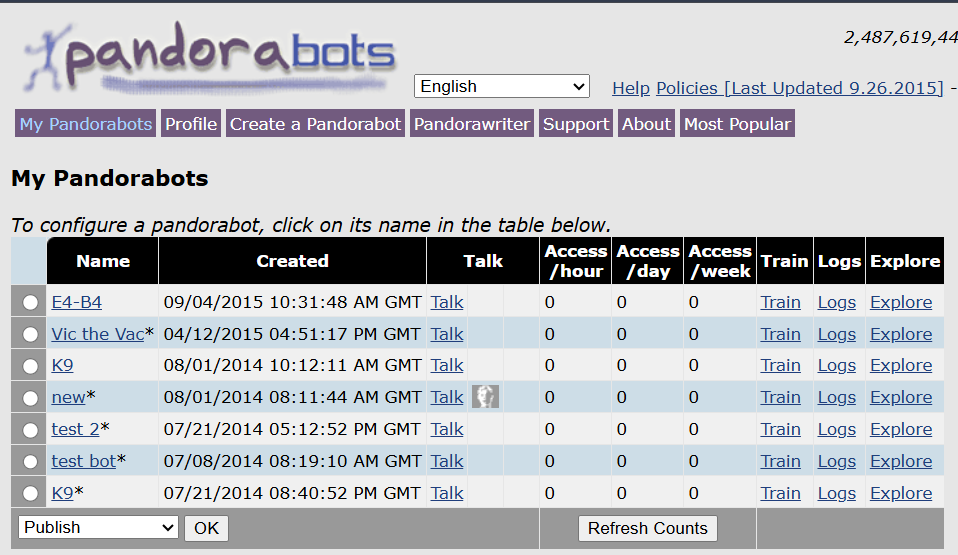Click the Access /week column header
Image resolution: width=958 pixels, height=555 pixels.
(720, 261)
